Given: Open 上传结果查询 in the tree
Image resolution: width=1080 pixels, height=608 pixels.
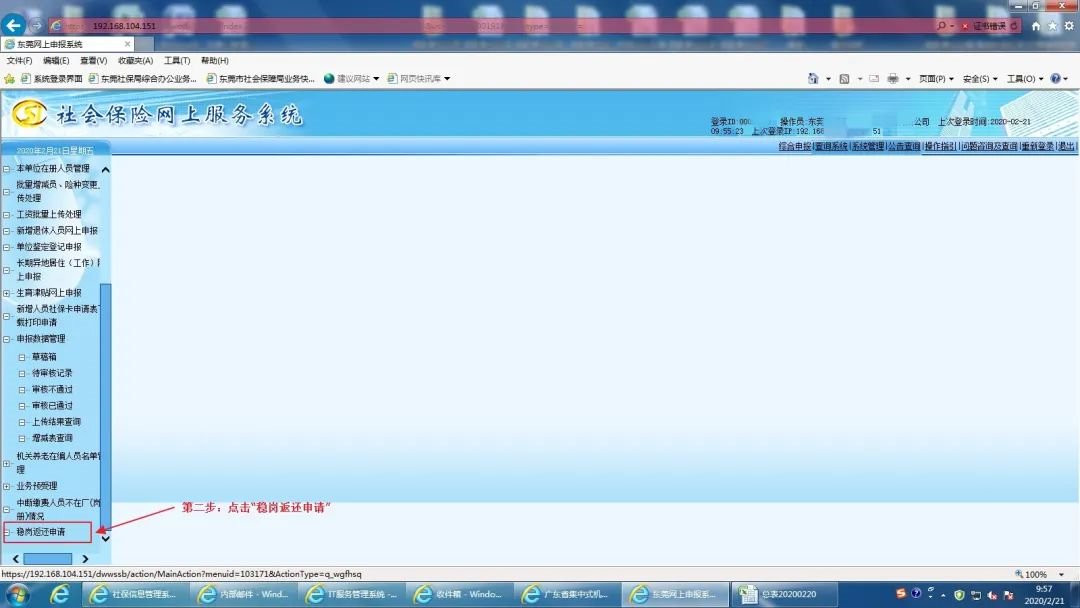Looking at the screenshot, I should (56, 422).
